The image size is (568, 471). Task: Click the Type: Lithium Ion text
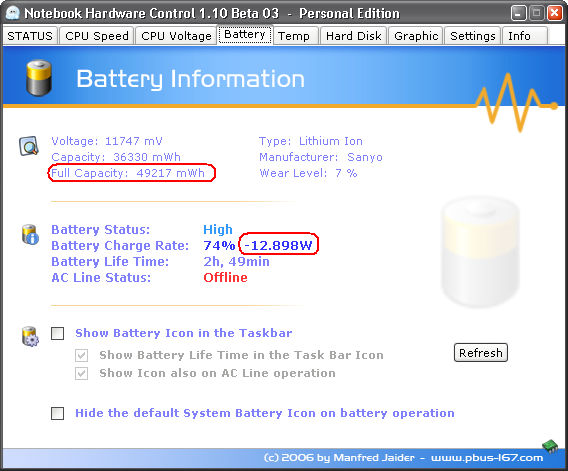[311, 141]
